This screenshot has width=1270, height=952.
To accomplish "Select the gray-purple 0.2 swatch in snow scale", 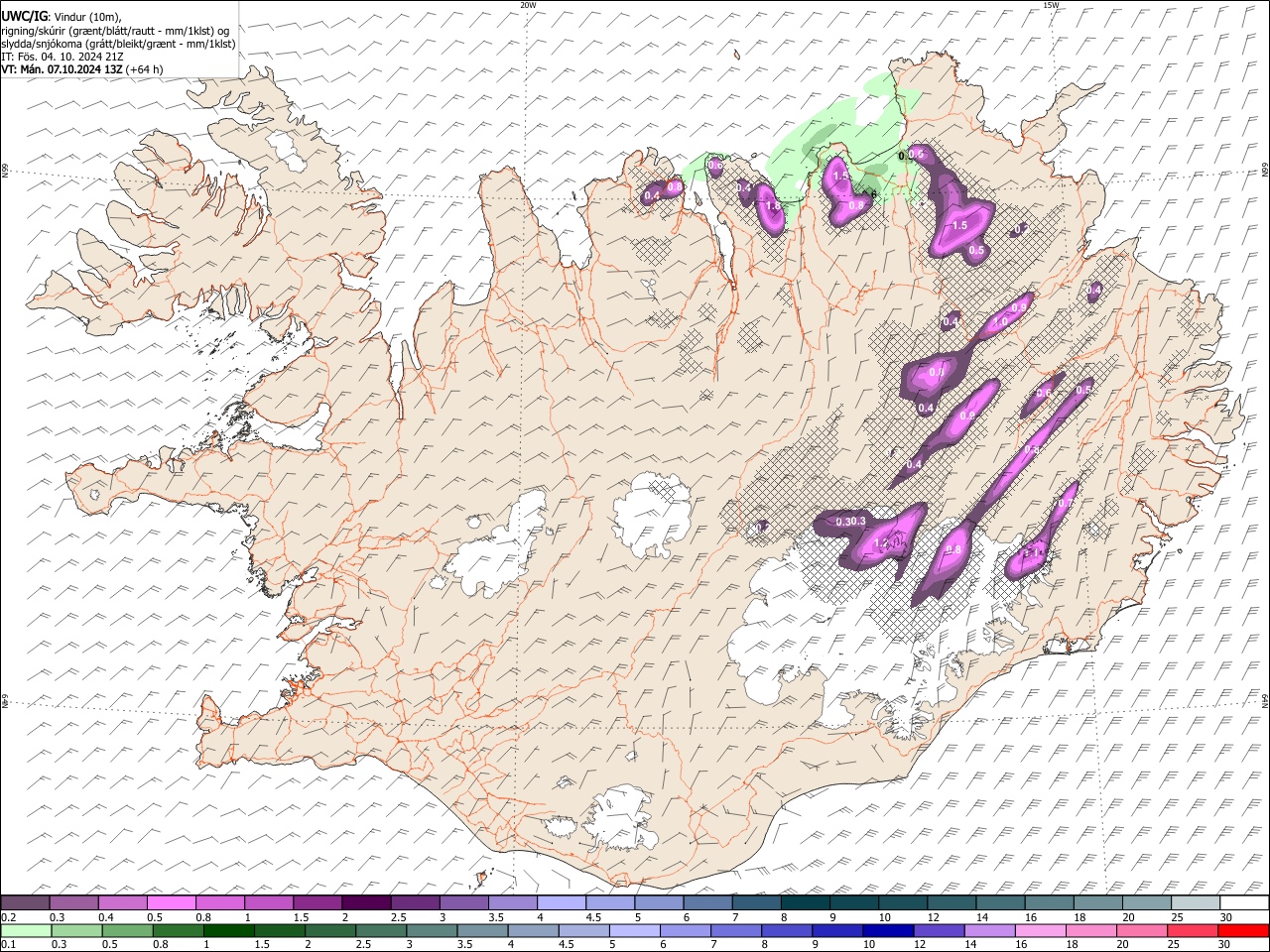I will 25,902.
